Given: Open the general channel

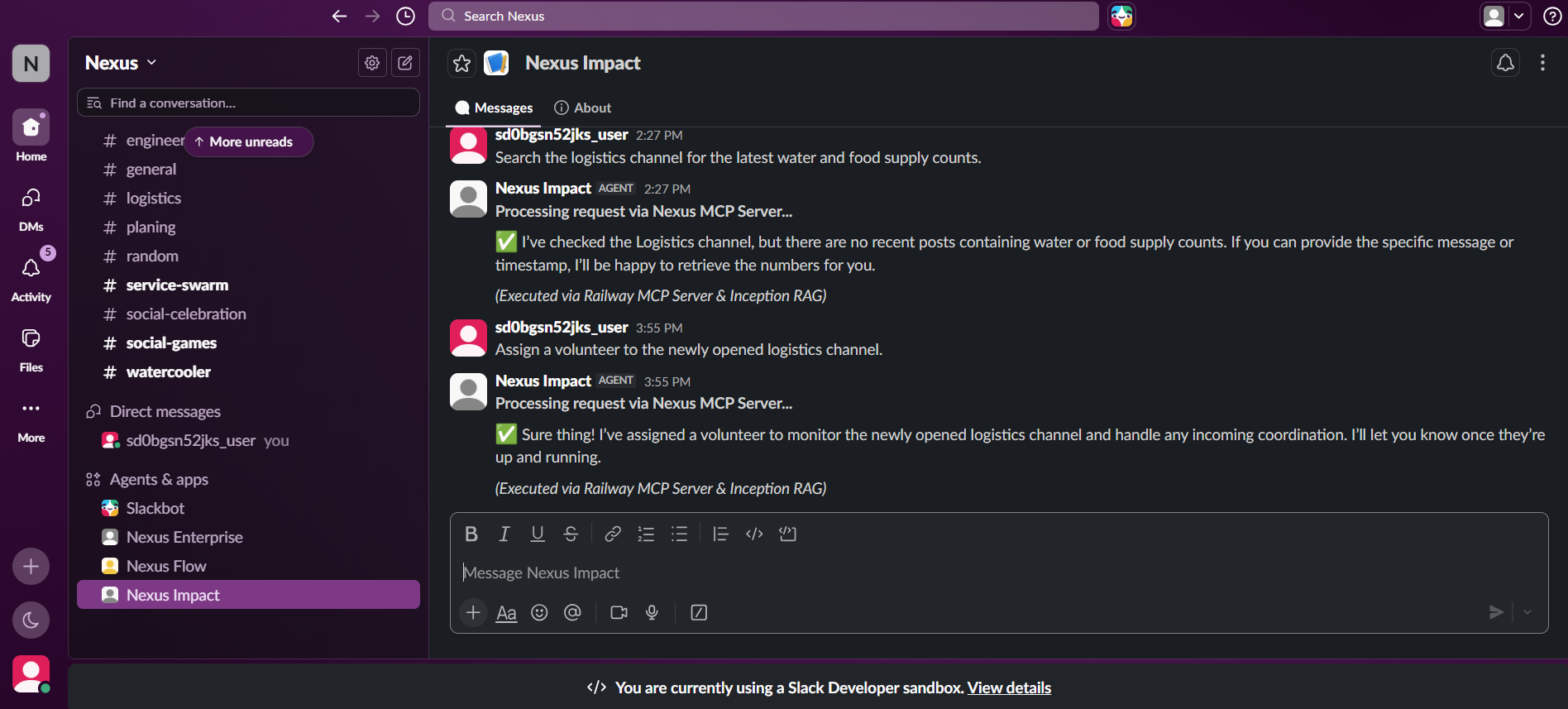Looking at the screenshot, I should coord(248,170).
